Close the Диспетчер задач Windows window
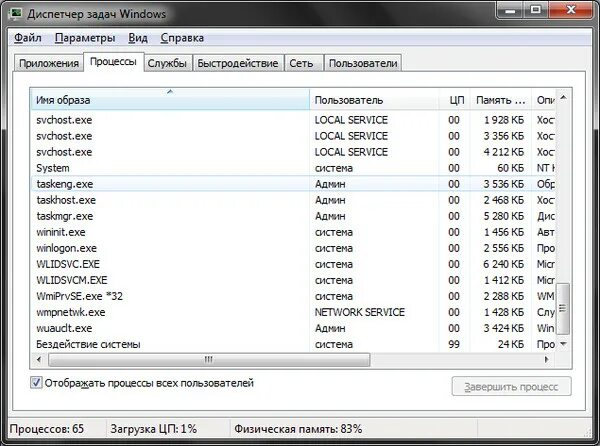The image size is (600, 446). [x=571, y=10]
